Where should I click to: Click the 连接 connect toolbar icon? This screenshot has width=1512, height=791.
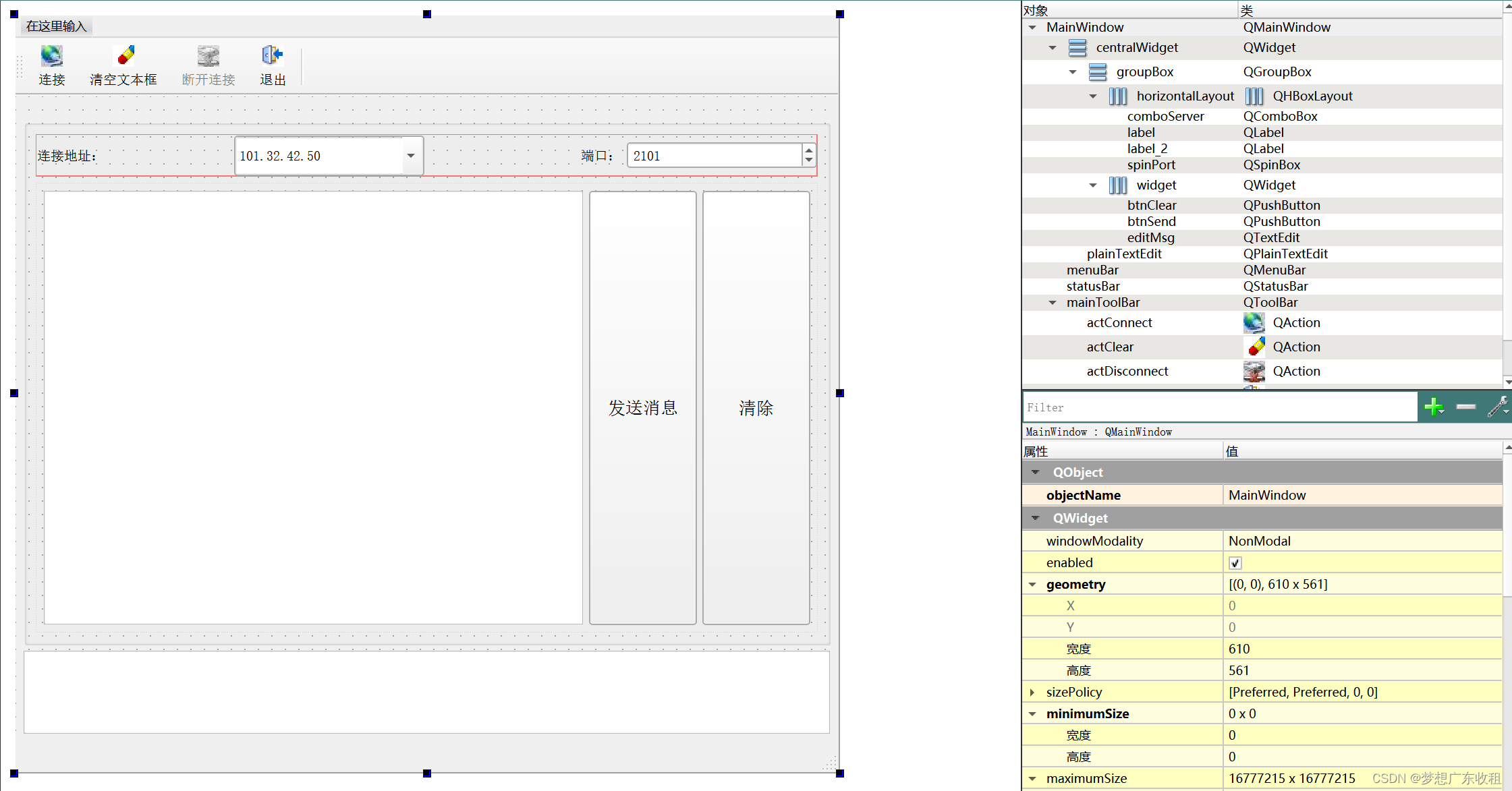pos(51,55)
